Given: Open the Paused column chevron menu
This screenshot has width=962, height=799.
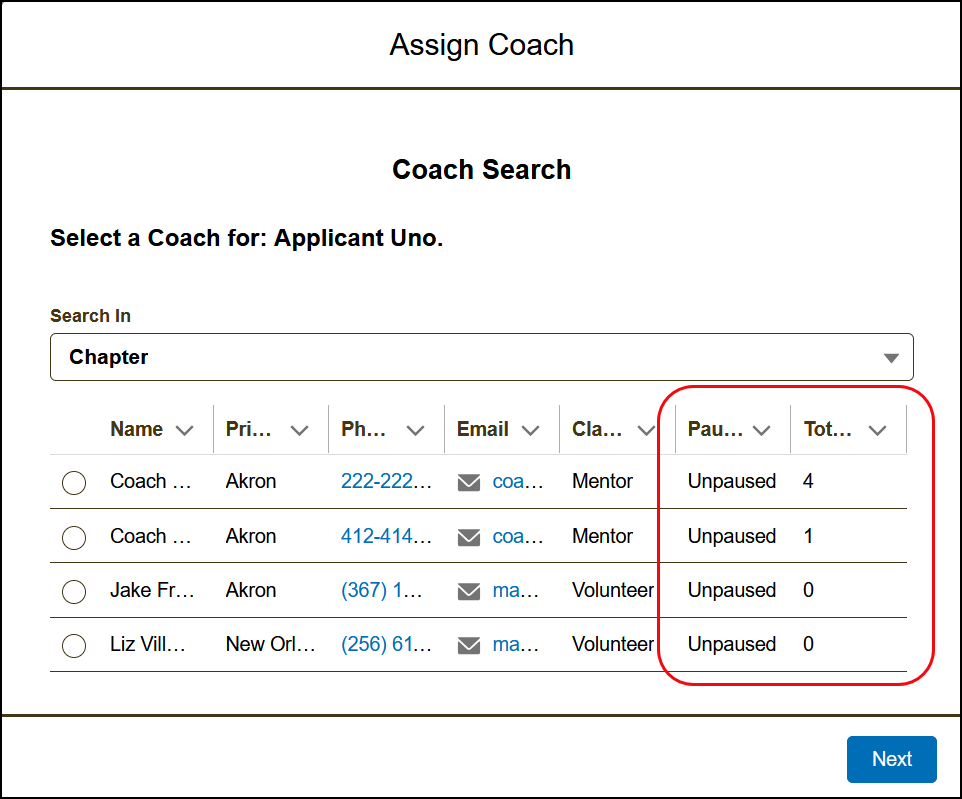Looking at the screenshot, I should pos(762,430).
